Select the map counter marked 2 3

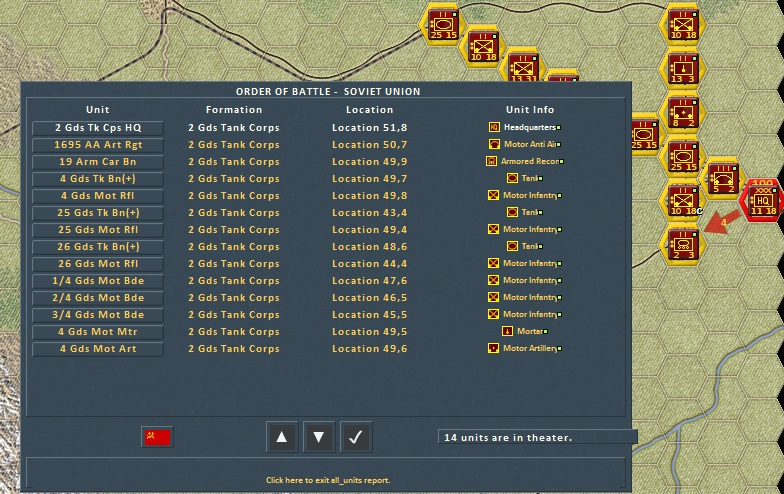click(682, 245)
